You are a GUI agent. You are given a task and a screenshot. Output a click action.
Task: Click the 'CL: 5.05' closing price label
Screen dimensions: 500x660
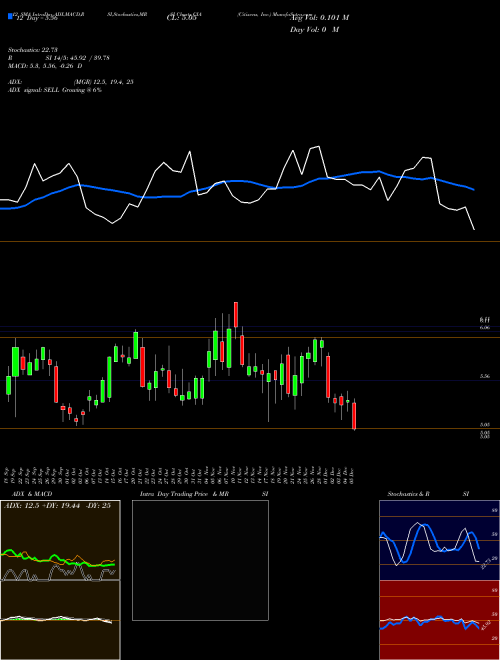pyautogui.click(x=182, y=17)
